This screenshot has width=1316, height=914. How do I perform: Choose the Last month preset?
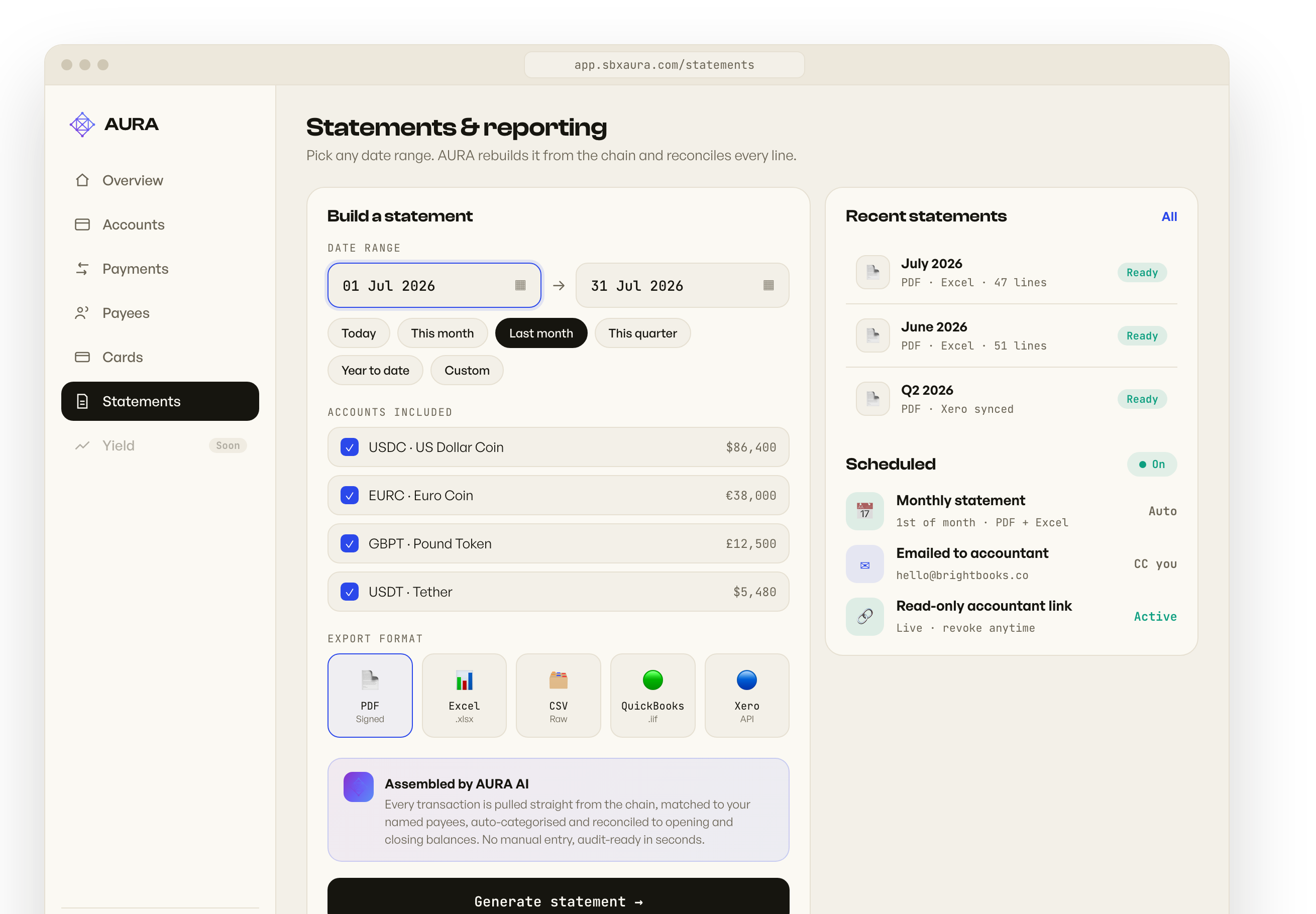tap(541, 333)
